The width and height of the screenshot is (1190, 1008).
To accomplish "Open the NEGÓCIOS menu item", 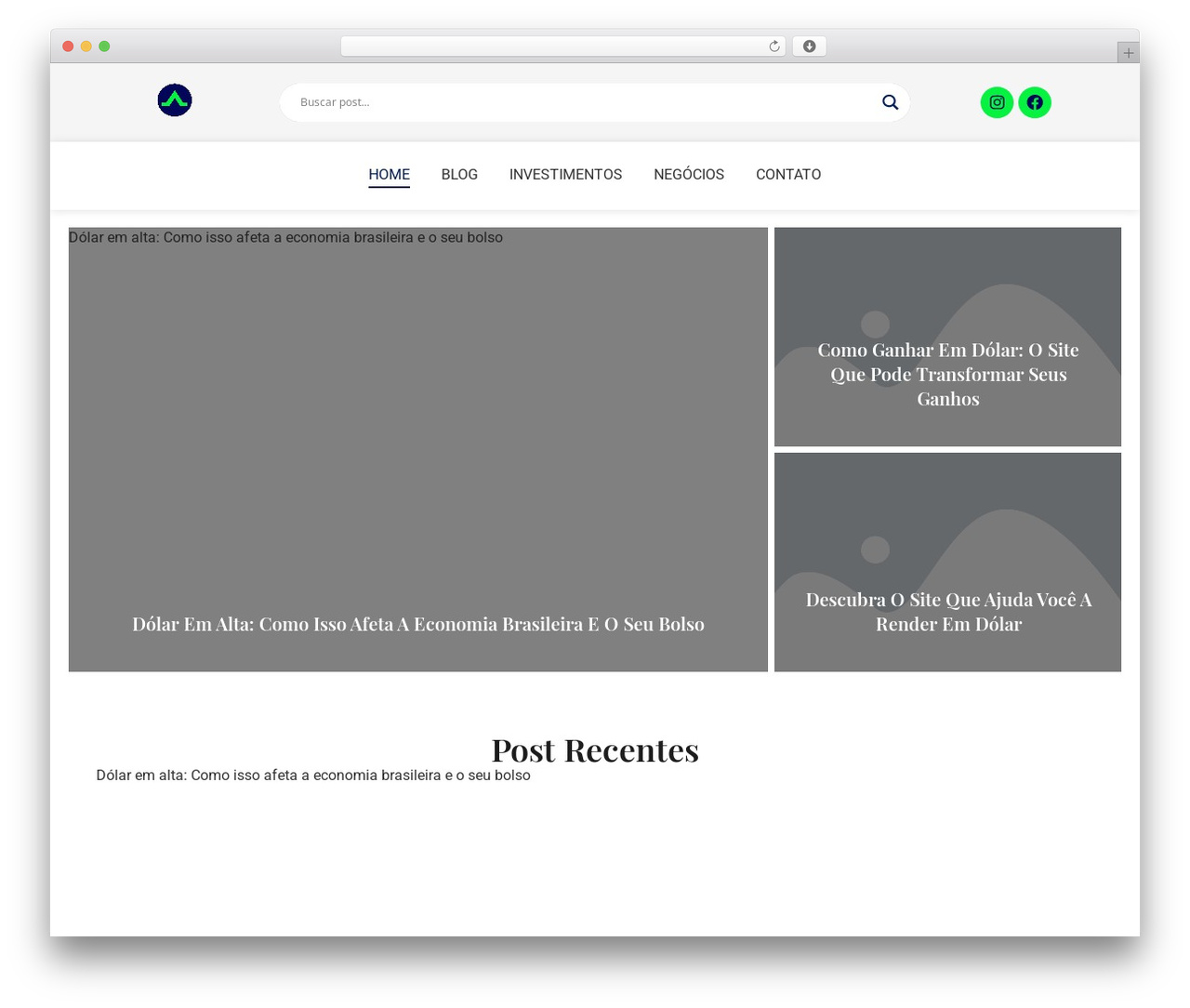I will 689,175.
